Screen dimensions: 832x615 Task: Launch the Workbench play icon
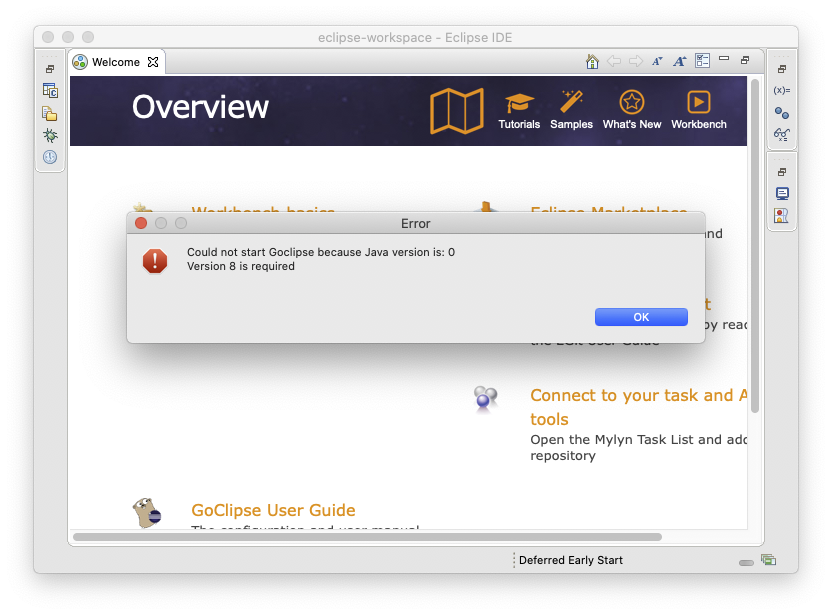698,102
